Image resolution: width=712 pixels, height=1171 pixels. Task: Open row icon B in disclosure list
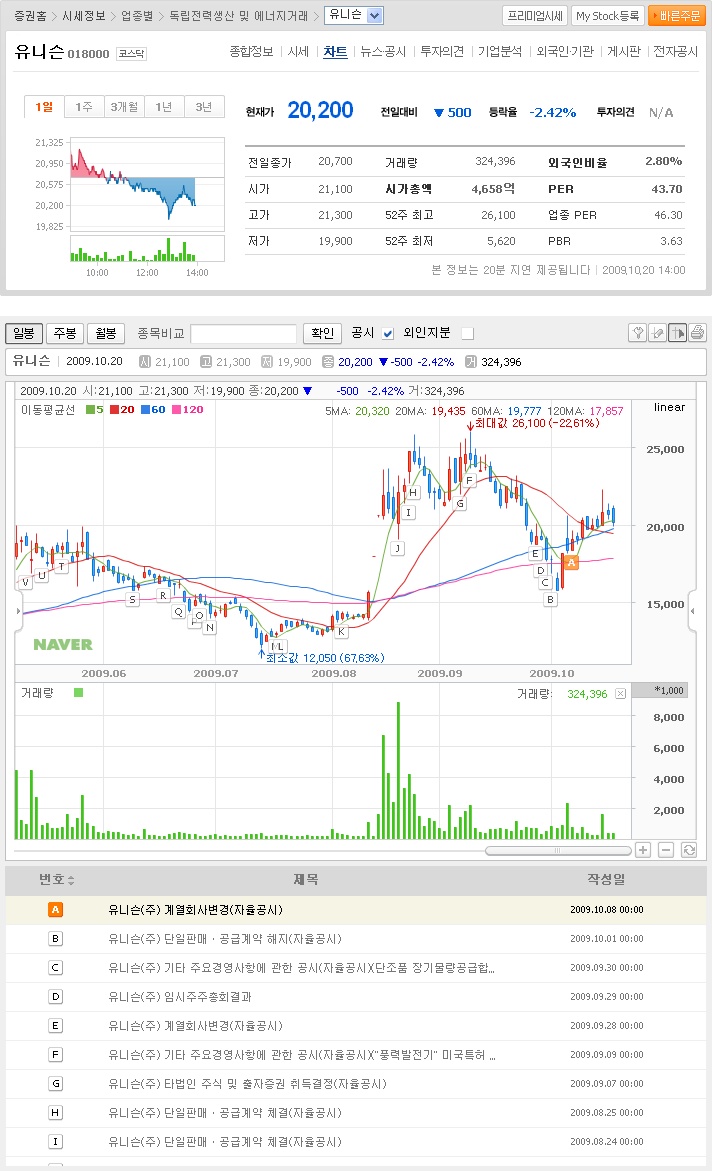55,939
